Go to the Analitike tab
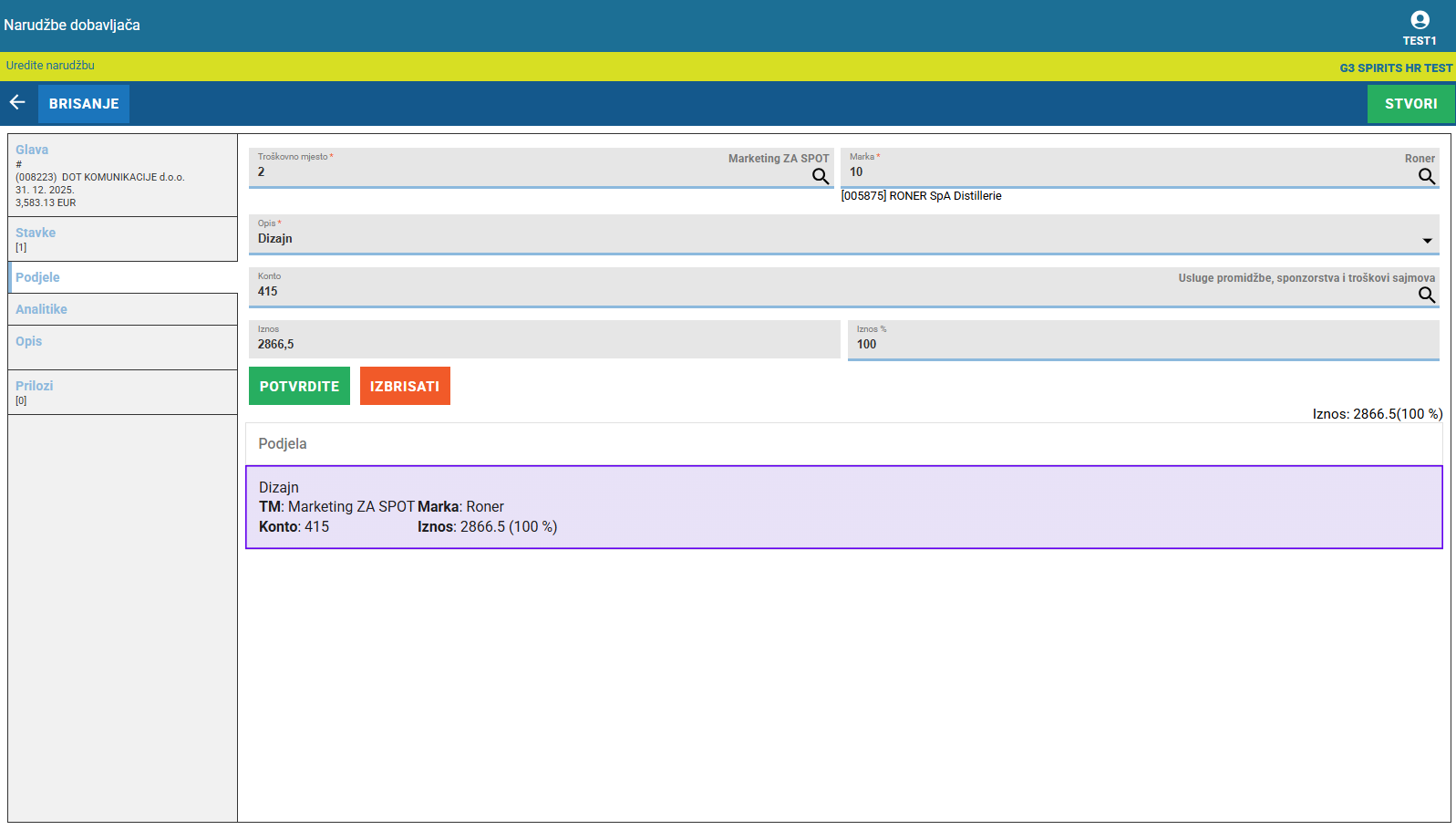 click(x=41, y=309)
